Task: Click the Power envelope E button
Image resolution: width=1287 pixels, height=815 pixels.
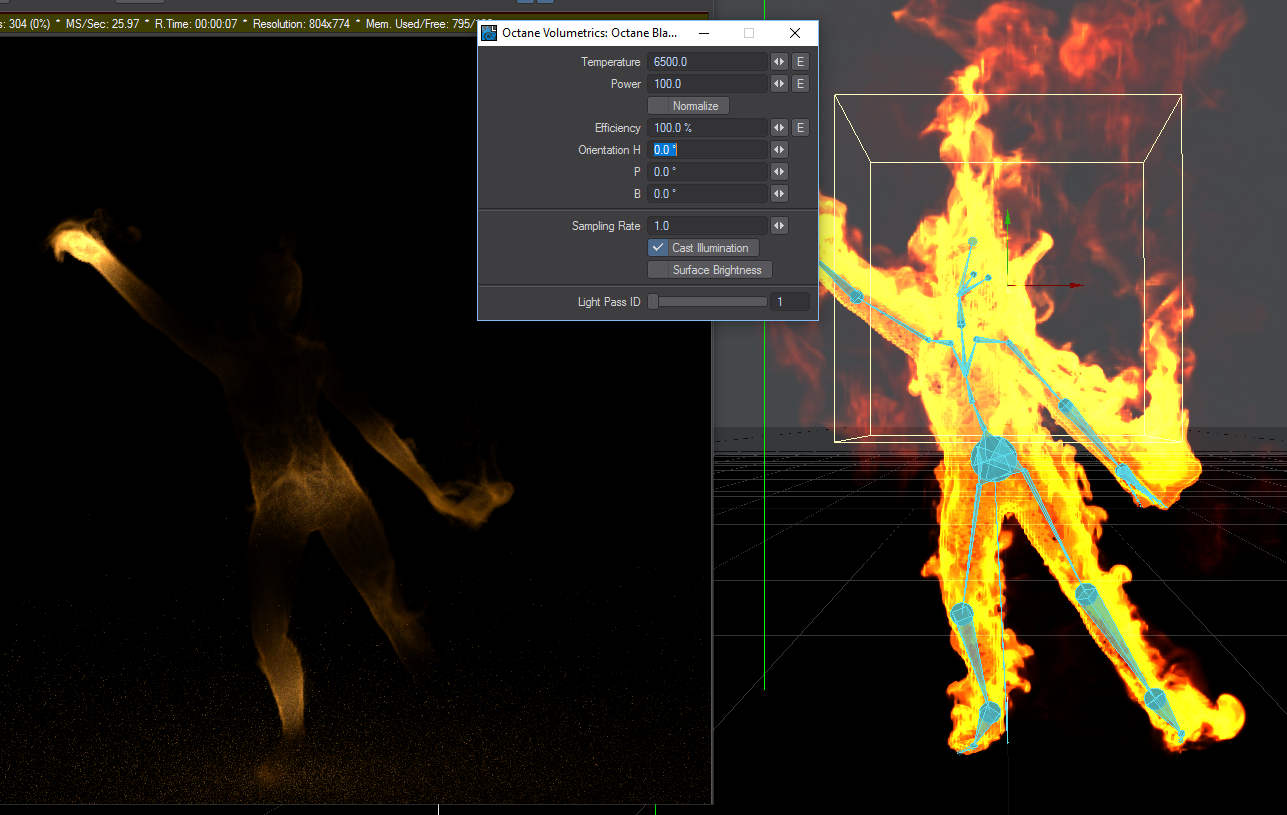Action: tap(800, 84)
